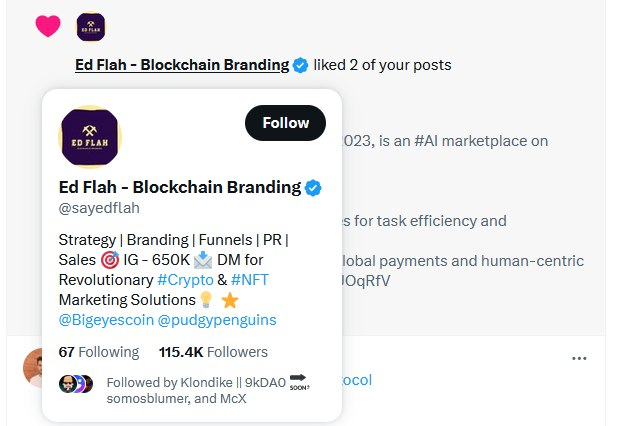
Task: Select the #NFT hashtag link
Action: [249, 280]
